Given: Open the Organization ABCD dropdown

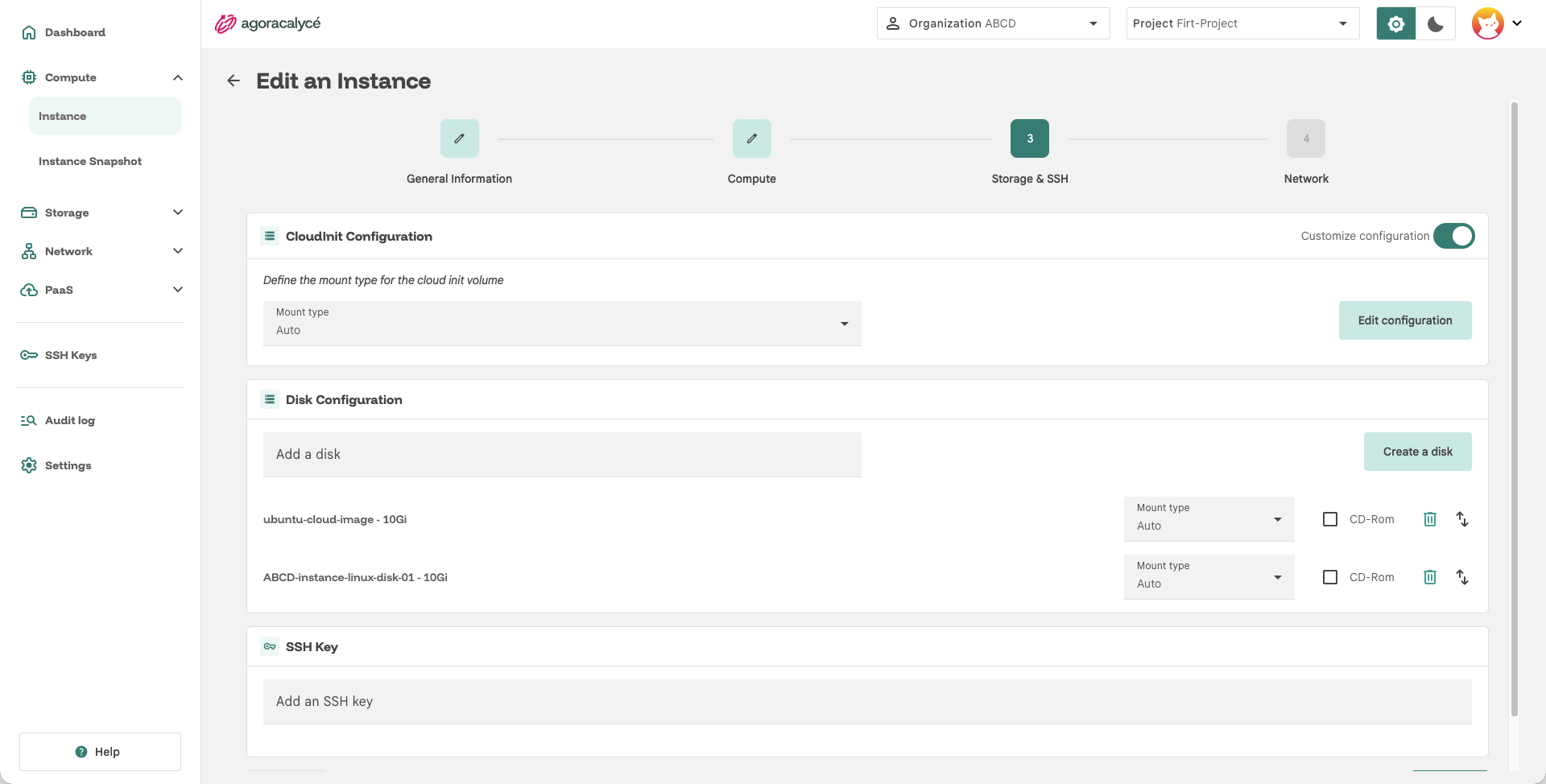Looking at the screenshot, I should click(994, 23).
